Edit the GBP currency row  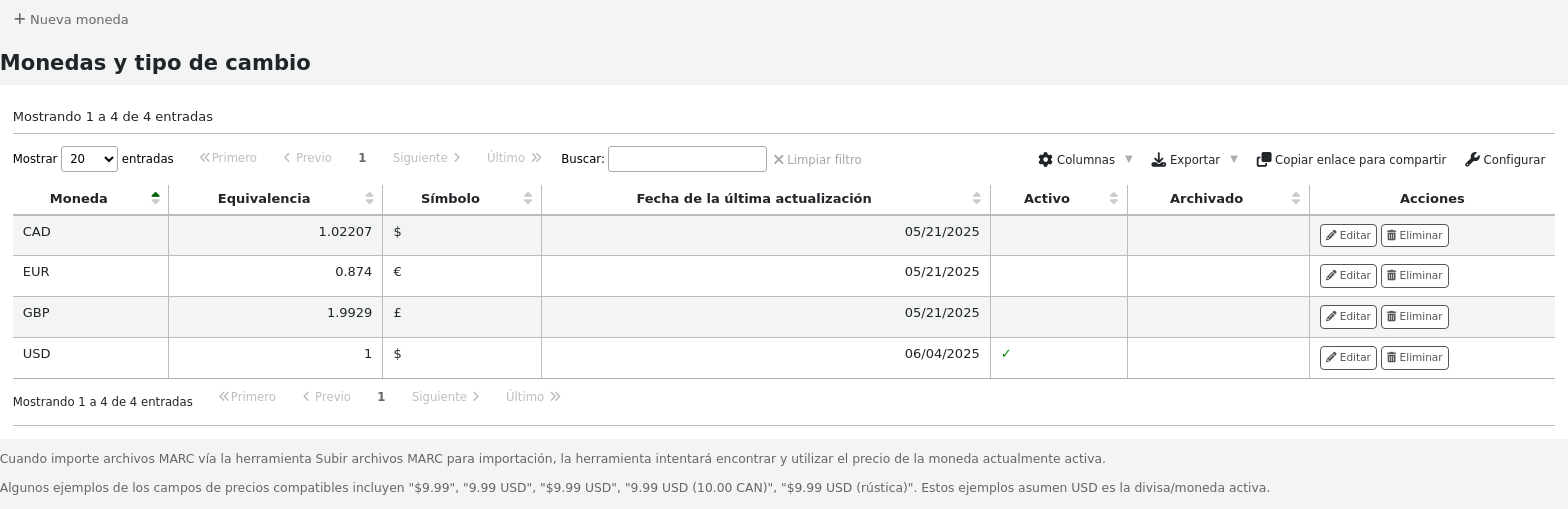point(1347,317)
